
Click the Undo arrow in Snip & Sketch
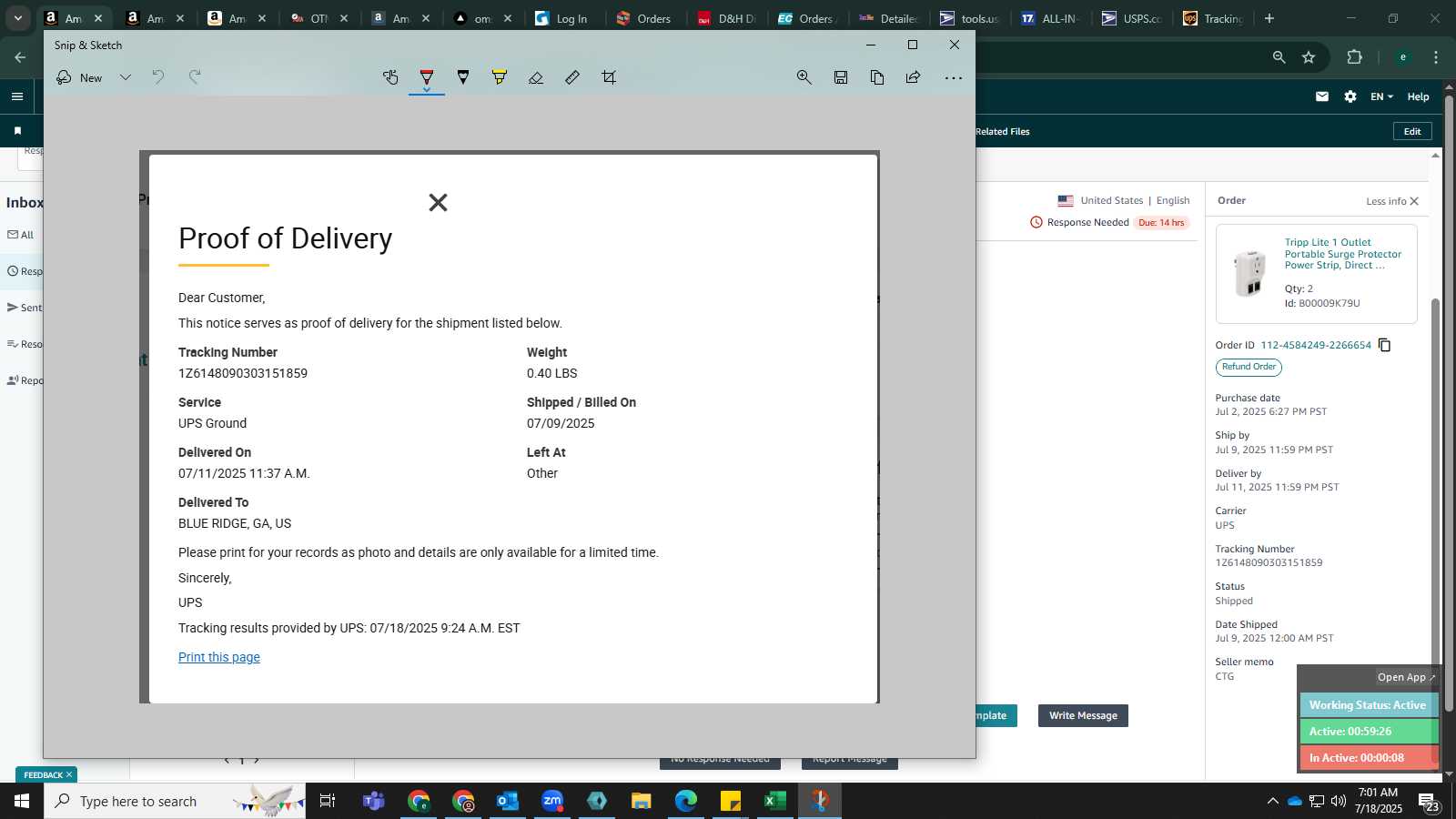[x=158, y=77]
